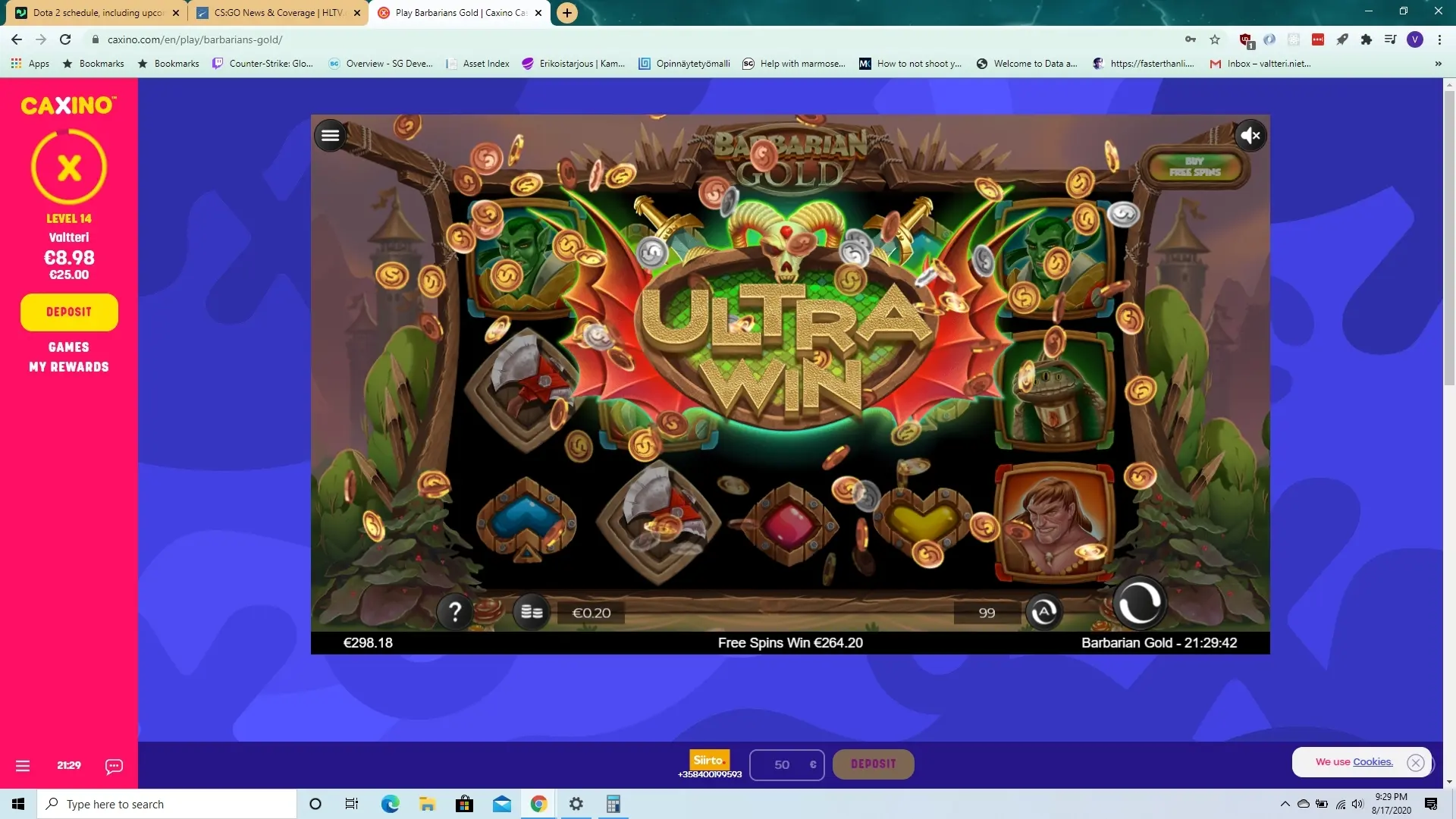Click the deposit amount field
This screenshot has width=1456, height=819.
coord(781,764)
